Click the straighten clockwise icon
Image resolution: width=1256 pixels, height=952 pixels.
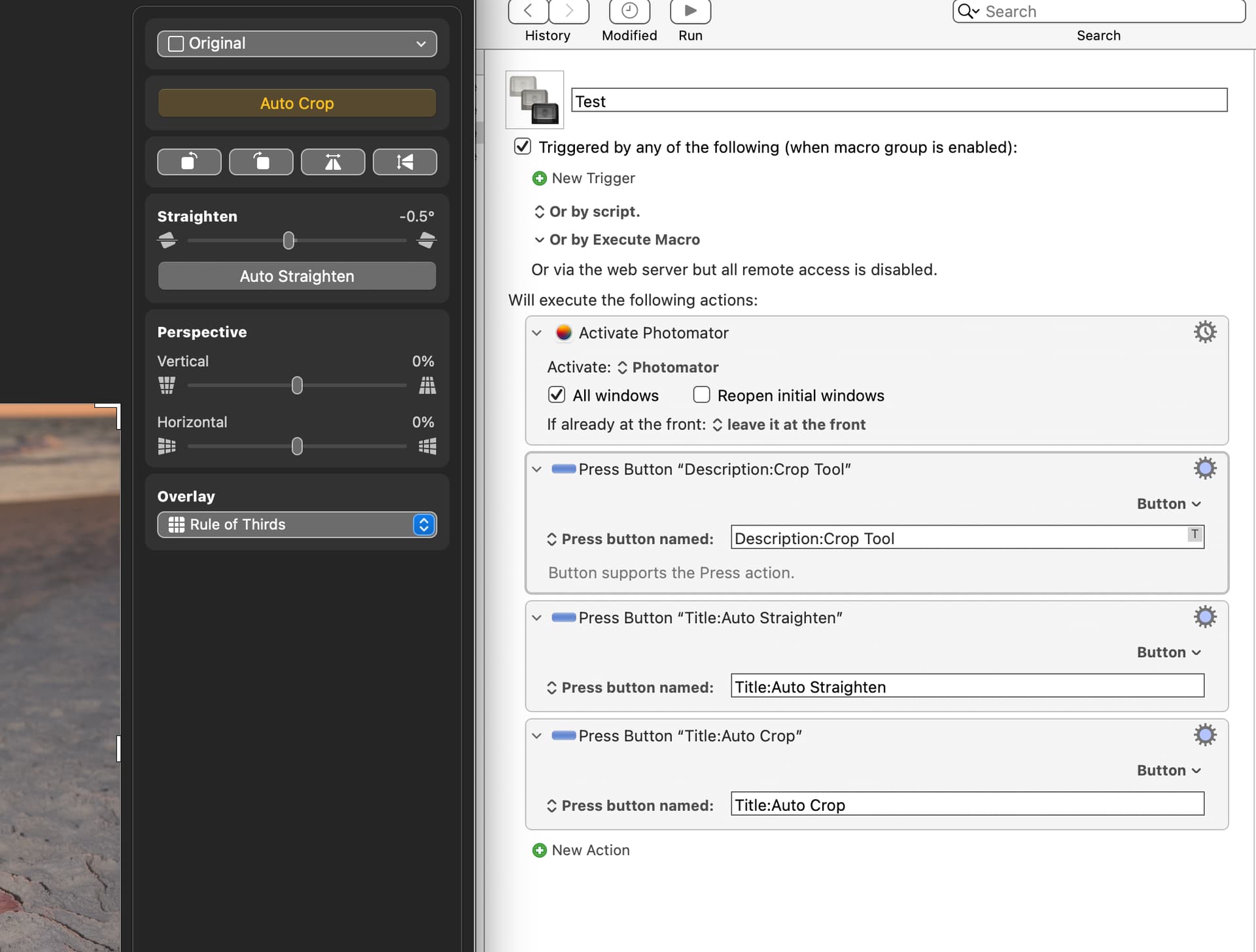coord(427,241)
